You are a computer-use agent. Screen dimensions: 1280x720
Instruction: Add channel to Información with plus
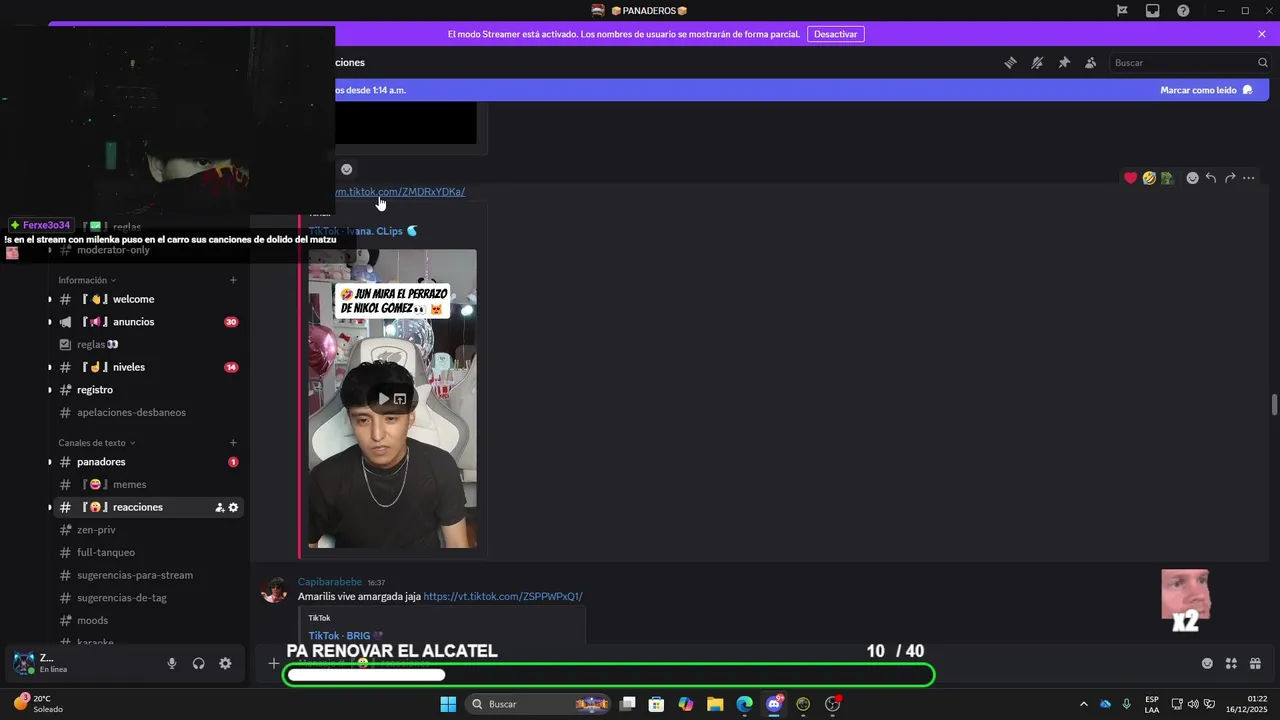[233, 280]
